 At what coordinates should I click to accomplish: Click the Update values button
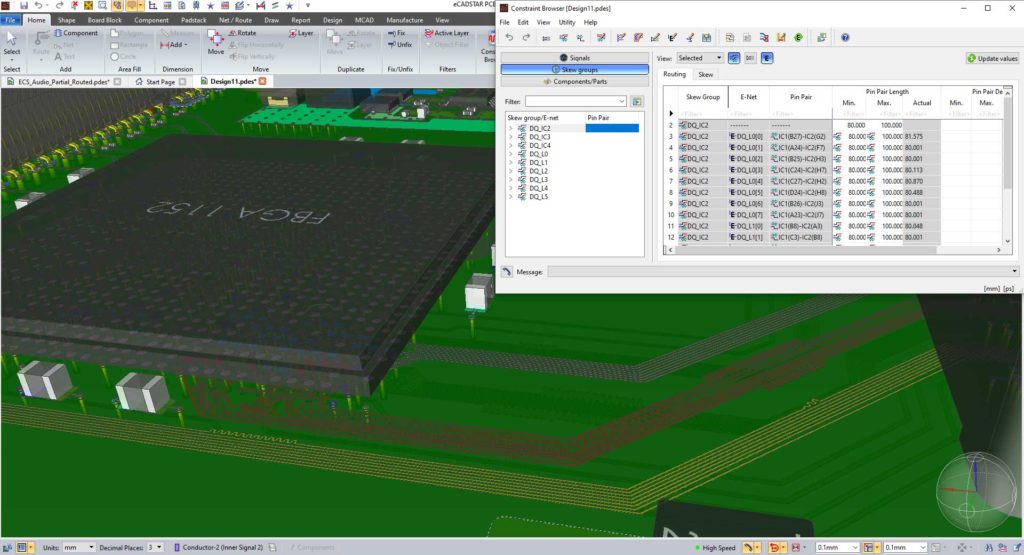(x=991, y=58)
